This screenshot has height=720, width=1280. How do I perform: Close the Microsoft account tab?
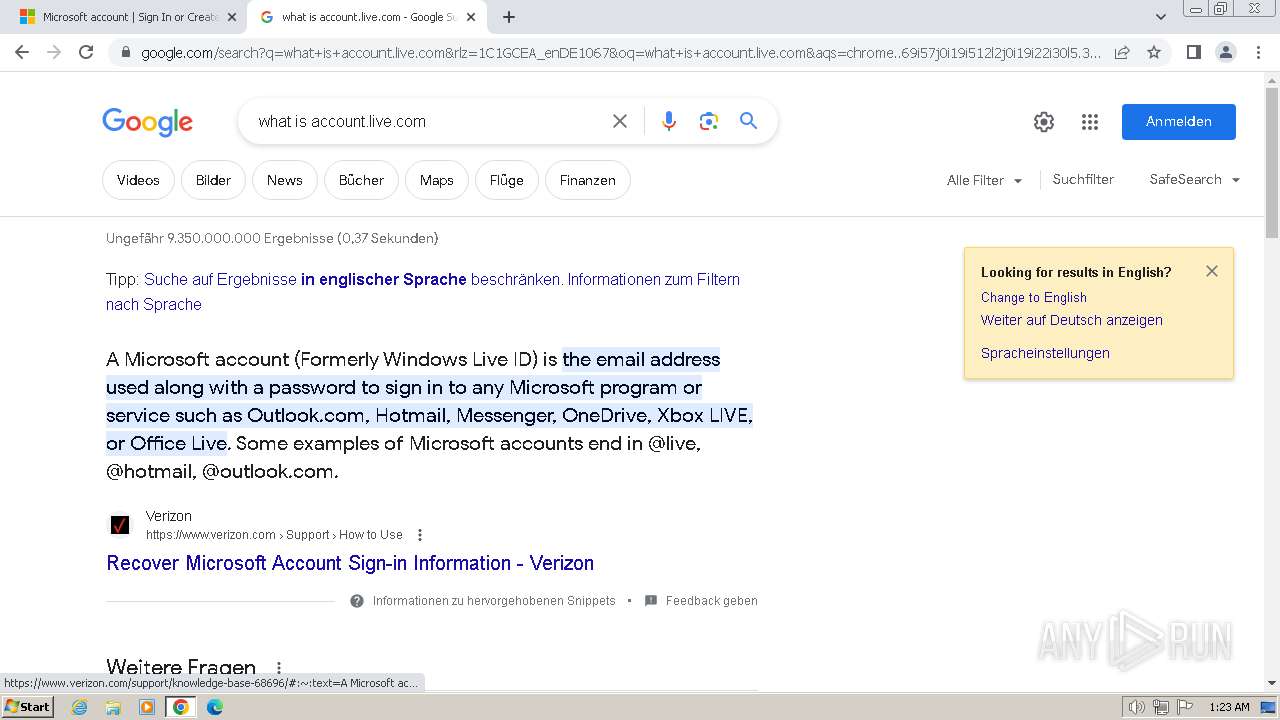(x=232, y=17)
